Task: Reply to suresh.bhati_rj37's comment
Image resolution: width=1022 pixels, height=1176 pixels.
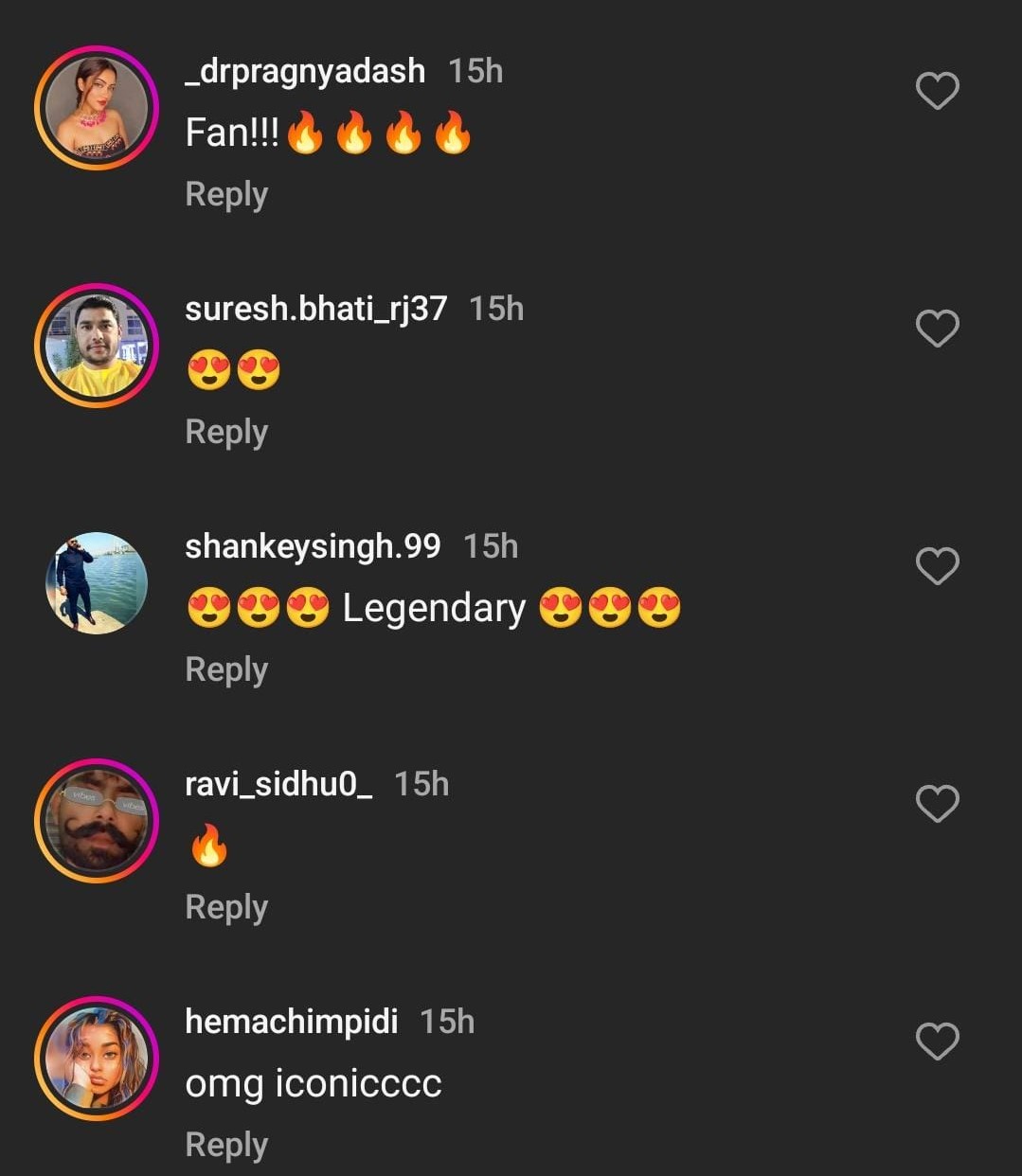Action: click(226, 432)
